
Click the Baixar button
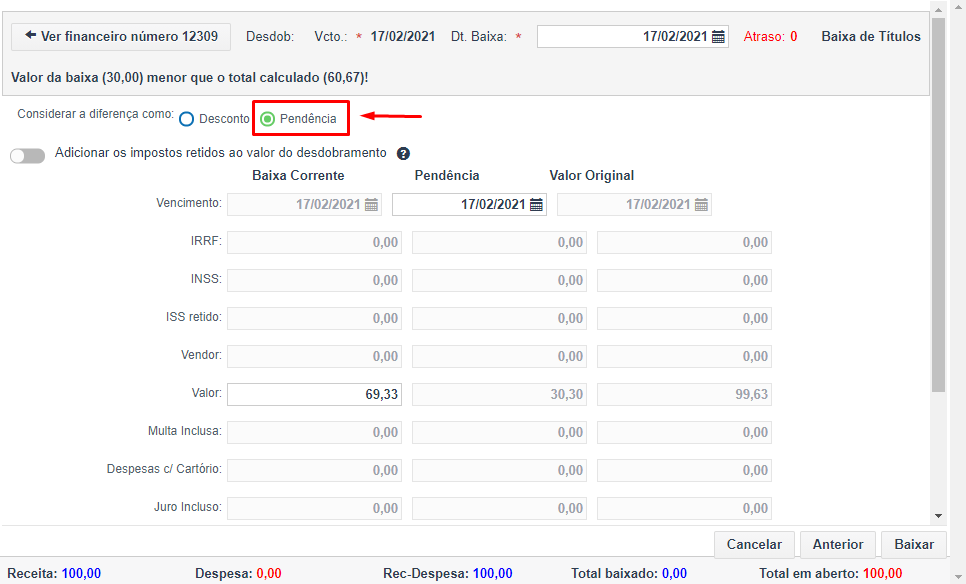pos(914,545)
